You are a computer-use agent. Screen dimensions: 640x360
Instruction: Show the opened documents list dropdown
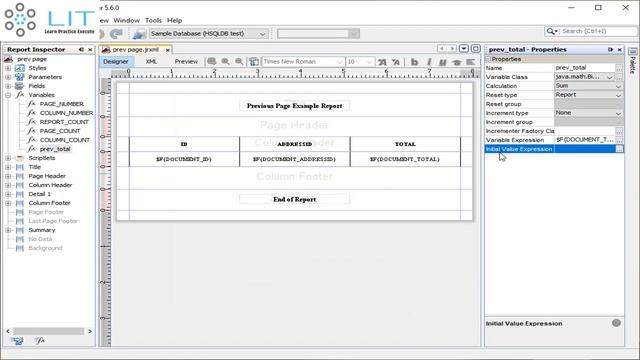464,49
